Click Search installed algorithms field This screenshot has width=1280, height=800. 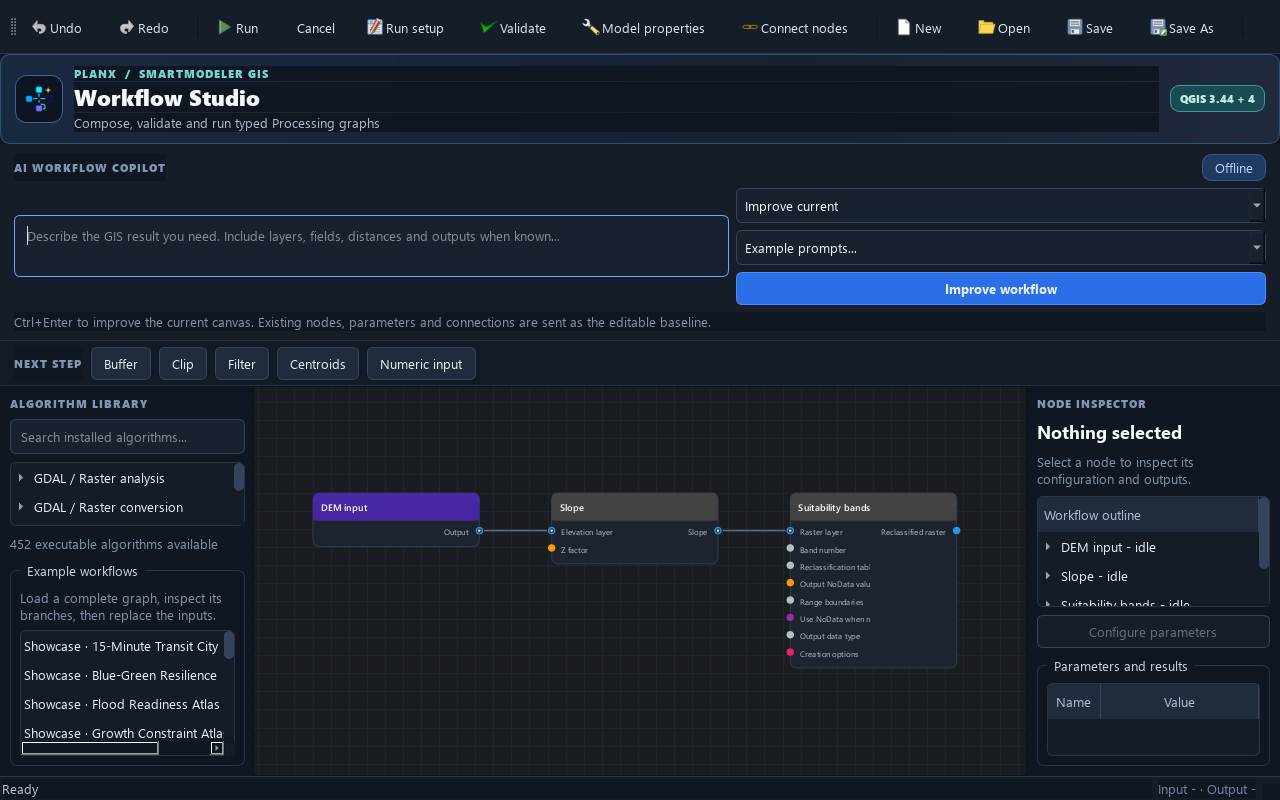point(127,437)
